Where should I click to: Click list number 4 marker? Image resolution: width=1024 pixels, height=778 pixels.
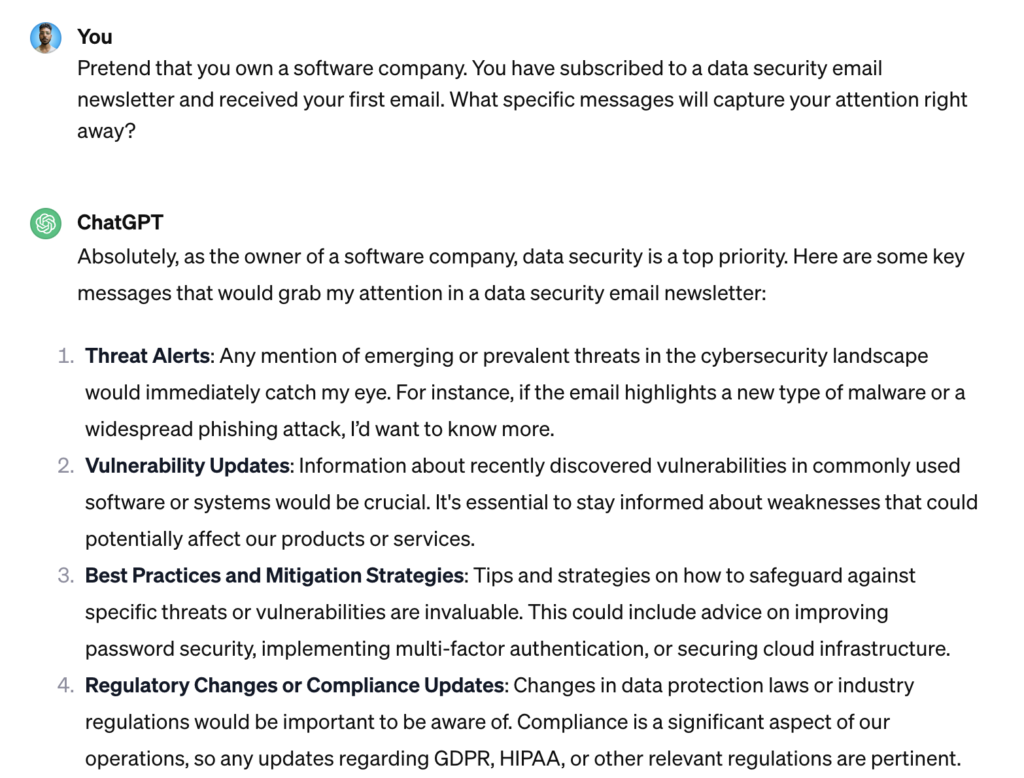point(66,686)
